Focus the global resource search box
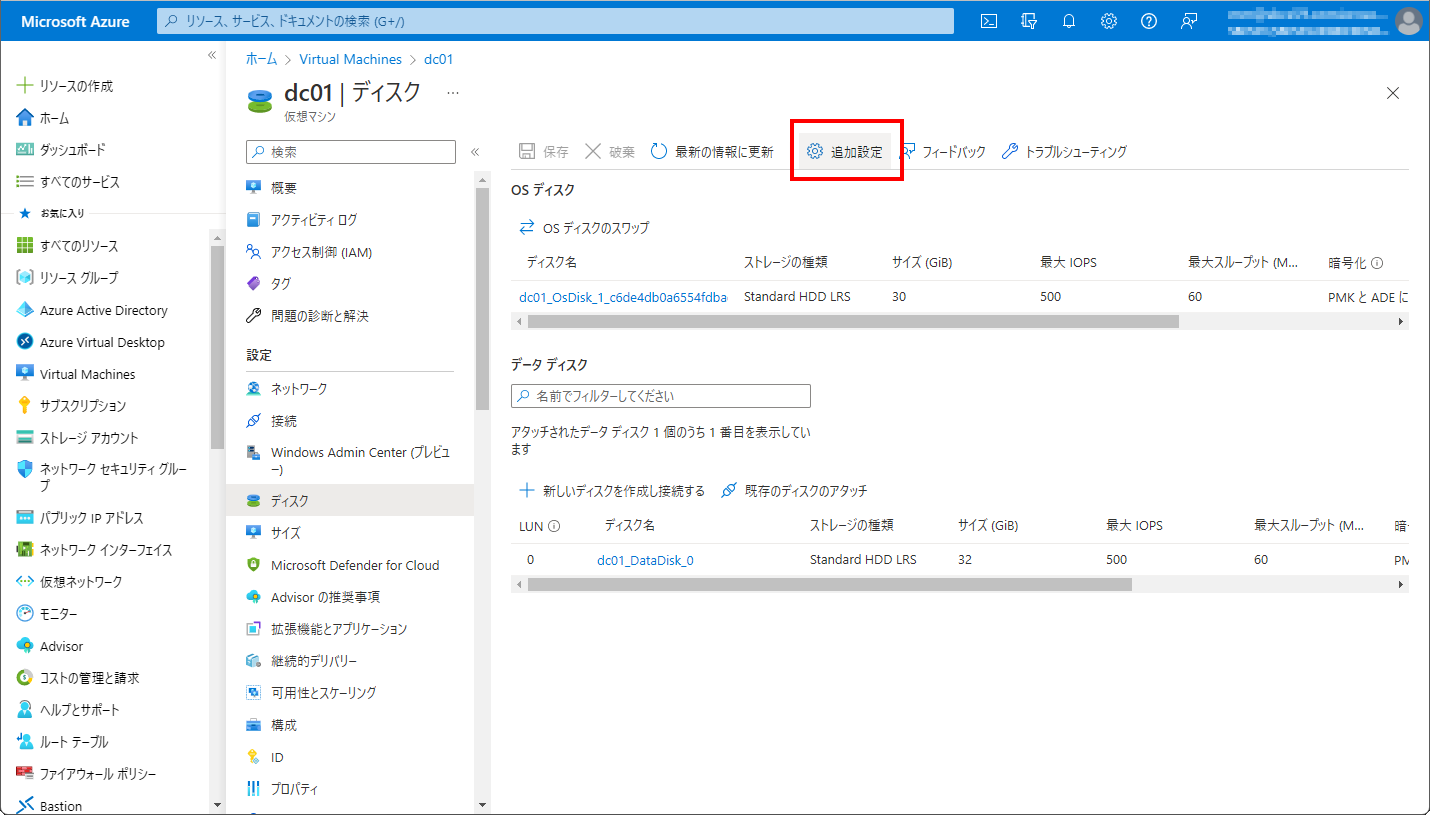Image resolution: width=1430 pixels, height=815 pixels. (555, 21)
